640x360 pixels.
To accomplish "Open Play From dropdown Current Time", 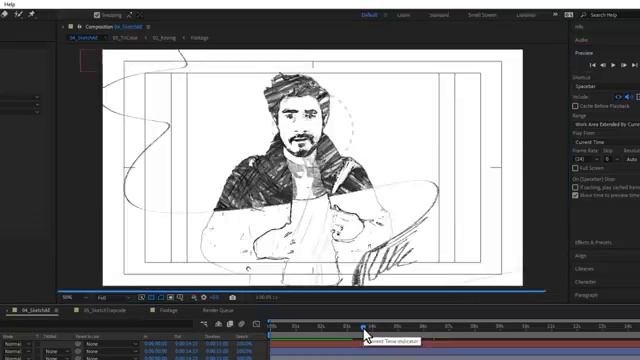I will click(606, 142).
